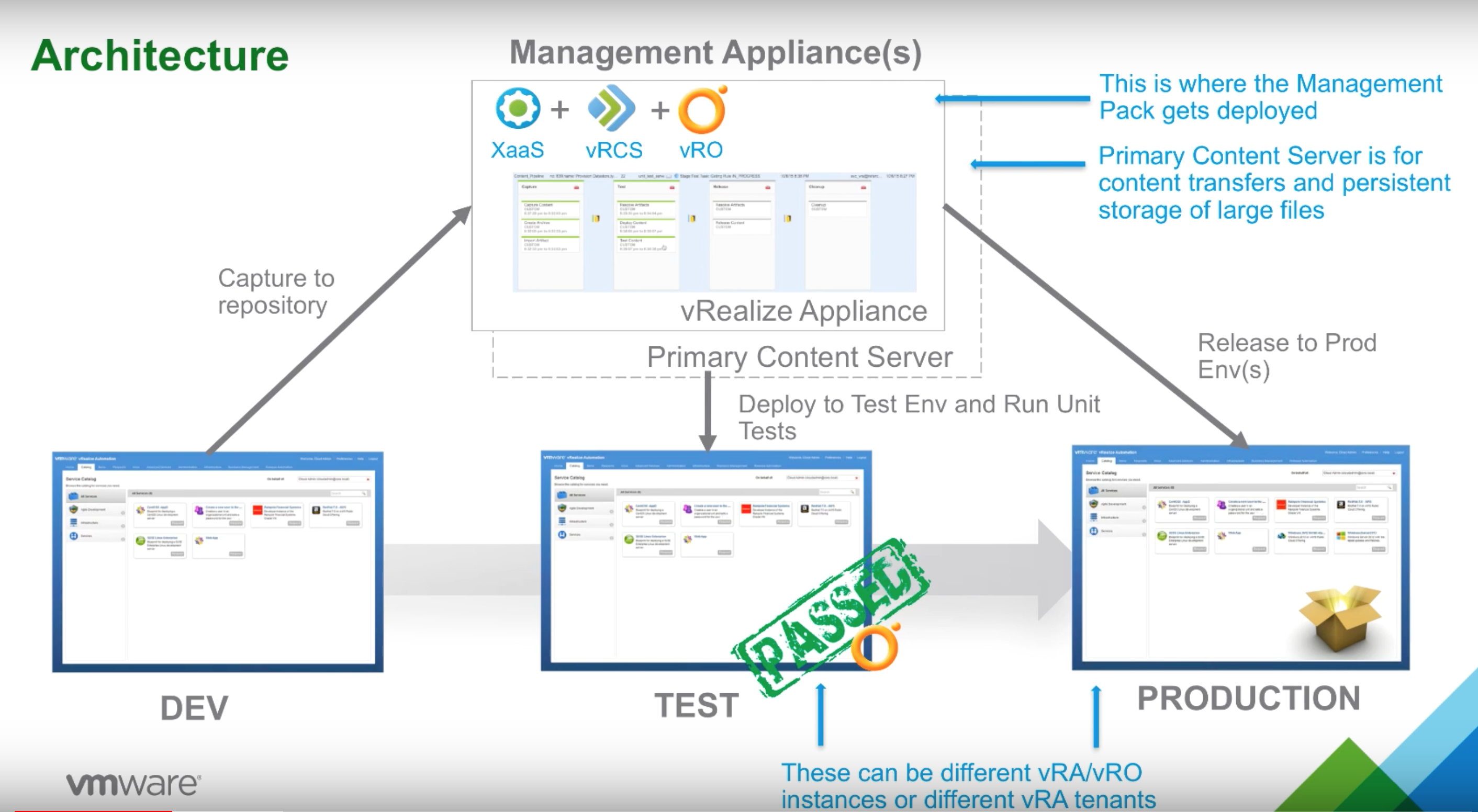Screen dimensions: 1478x812
Task: Click the "vRO" label under the ring icon
Action: point(701,150)
